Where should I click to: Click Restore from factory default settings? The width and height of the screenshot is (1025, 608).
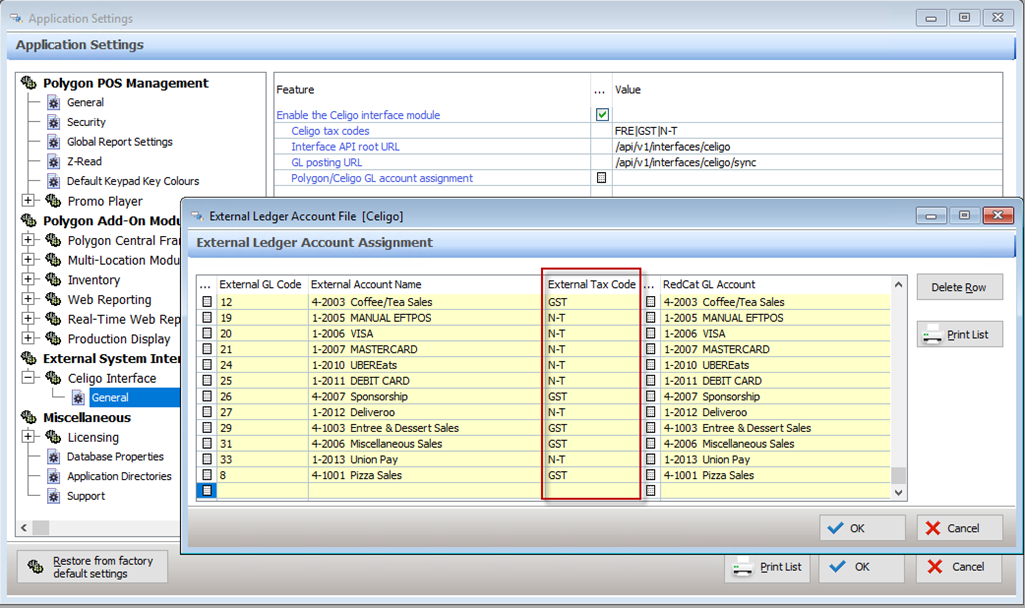click(92, 567)
